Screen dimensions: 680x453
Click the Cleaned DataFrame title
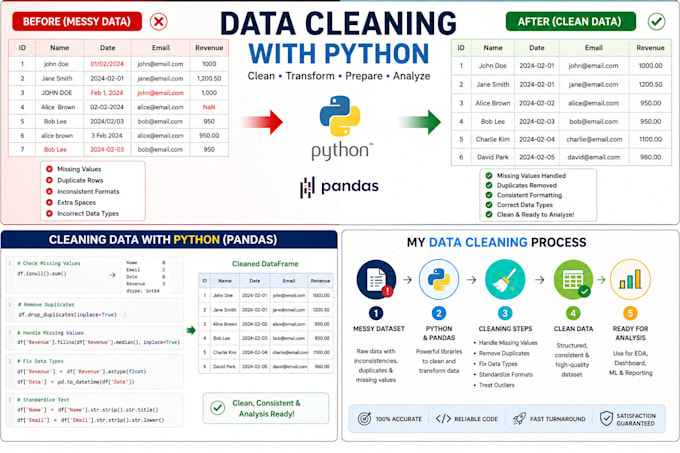(x=265, y=264)
